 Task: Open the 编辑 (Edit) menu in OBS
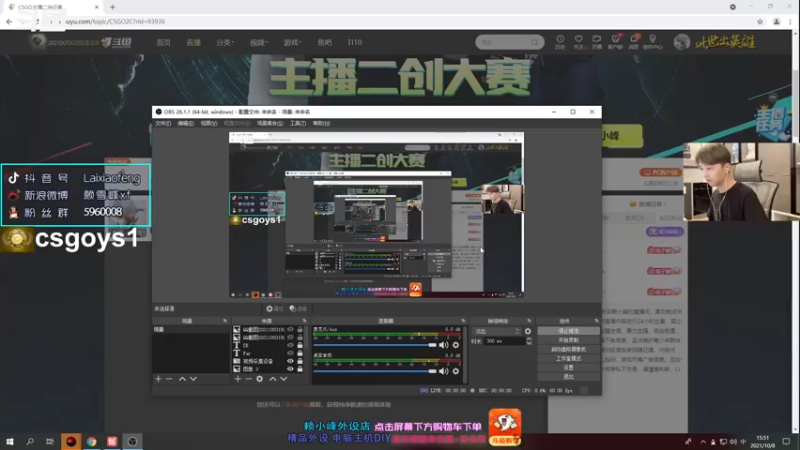[x=185, y=123]
